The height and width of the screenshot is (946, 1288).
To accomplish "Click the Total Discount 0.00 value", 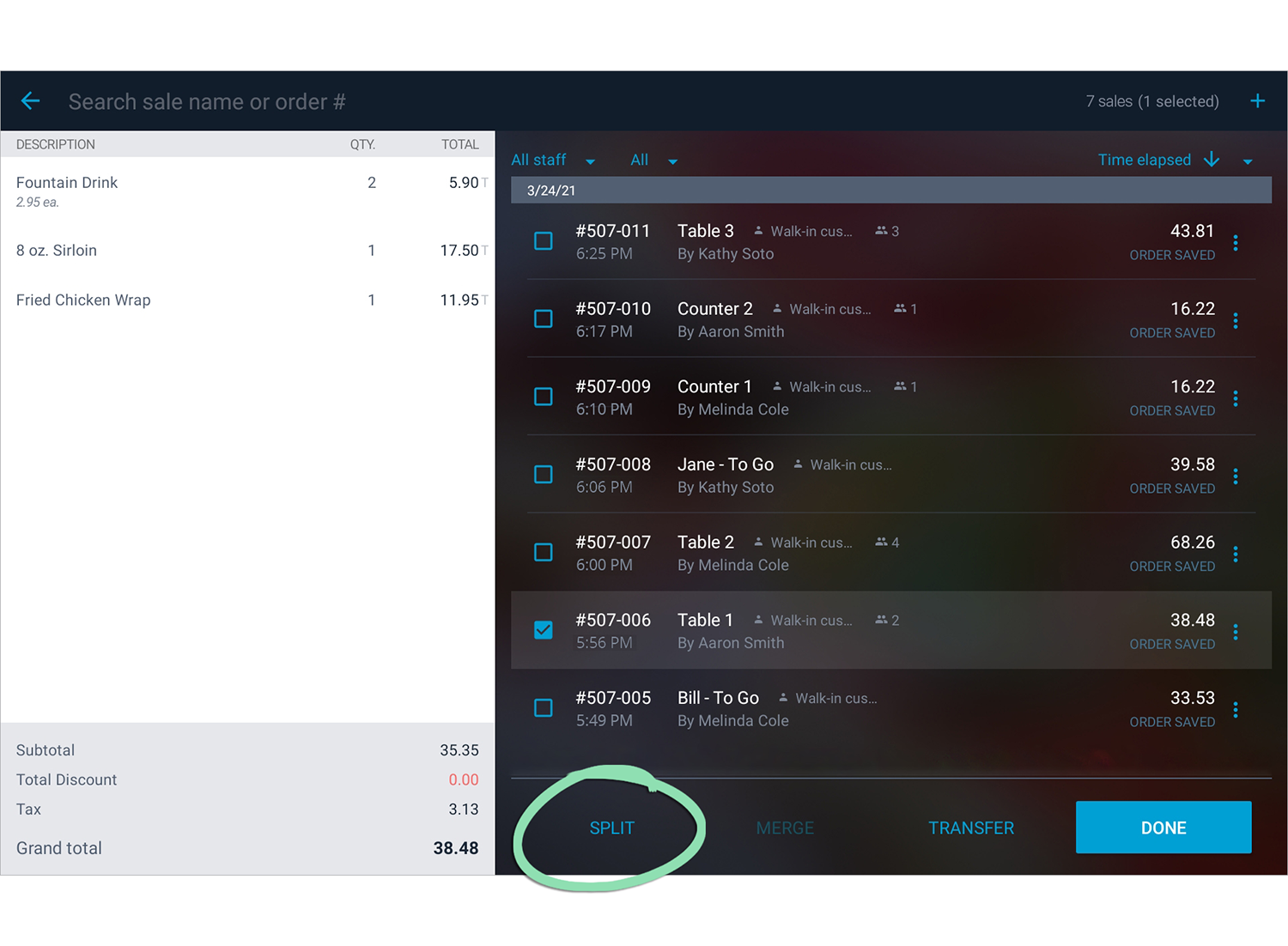I will (464, 779).
